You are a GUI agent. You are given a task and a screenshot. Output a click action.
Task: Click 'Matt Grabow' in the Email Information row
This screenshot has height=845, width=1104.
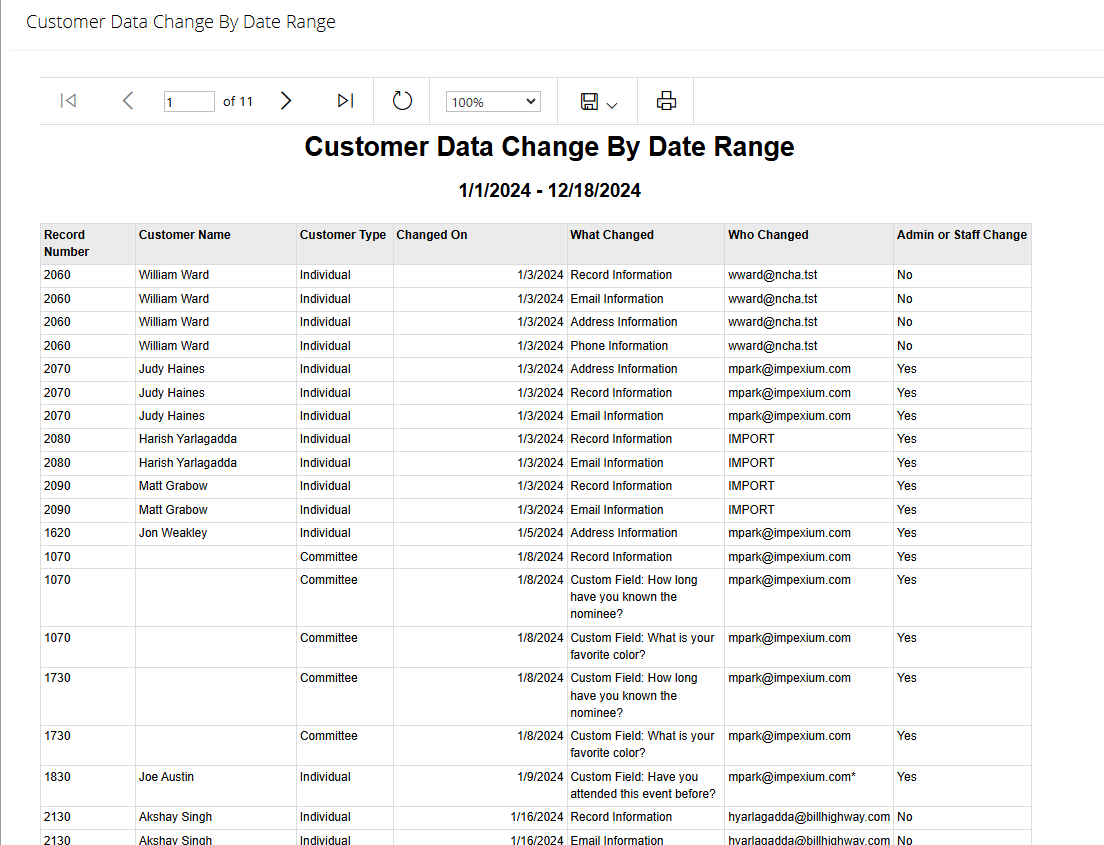[x=173, y=510]
